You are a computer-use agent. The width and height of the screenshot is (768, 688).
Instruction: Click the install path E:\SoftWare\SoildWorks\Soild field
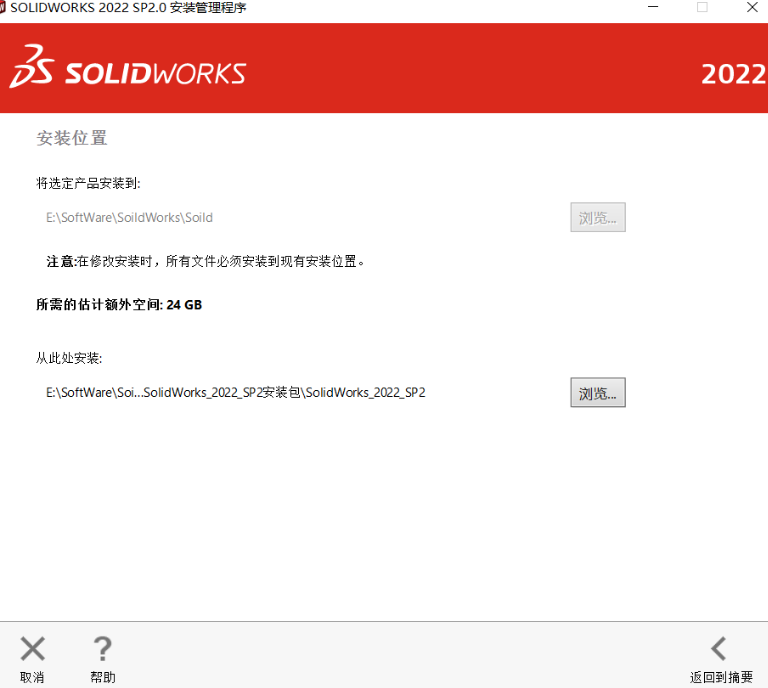pyautogui.click(x=129, y=217)
